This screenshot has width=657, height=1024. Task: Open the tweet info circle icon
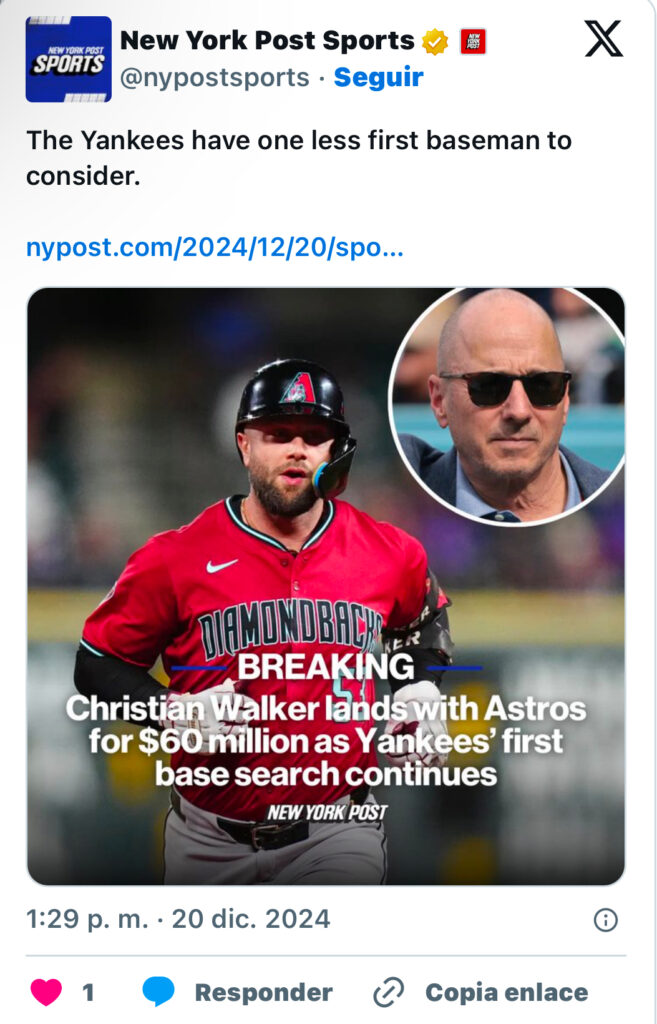[x=605, y=920]
